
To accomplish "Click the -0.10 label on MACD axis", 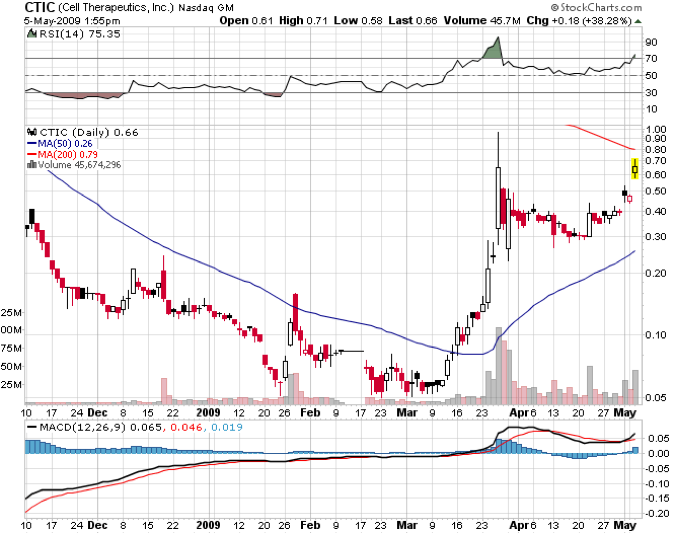I will click(x=656, y=483).
